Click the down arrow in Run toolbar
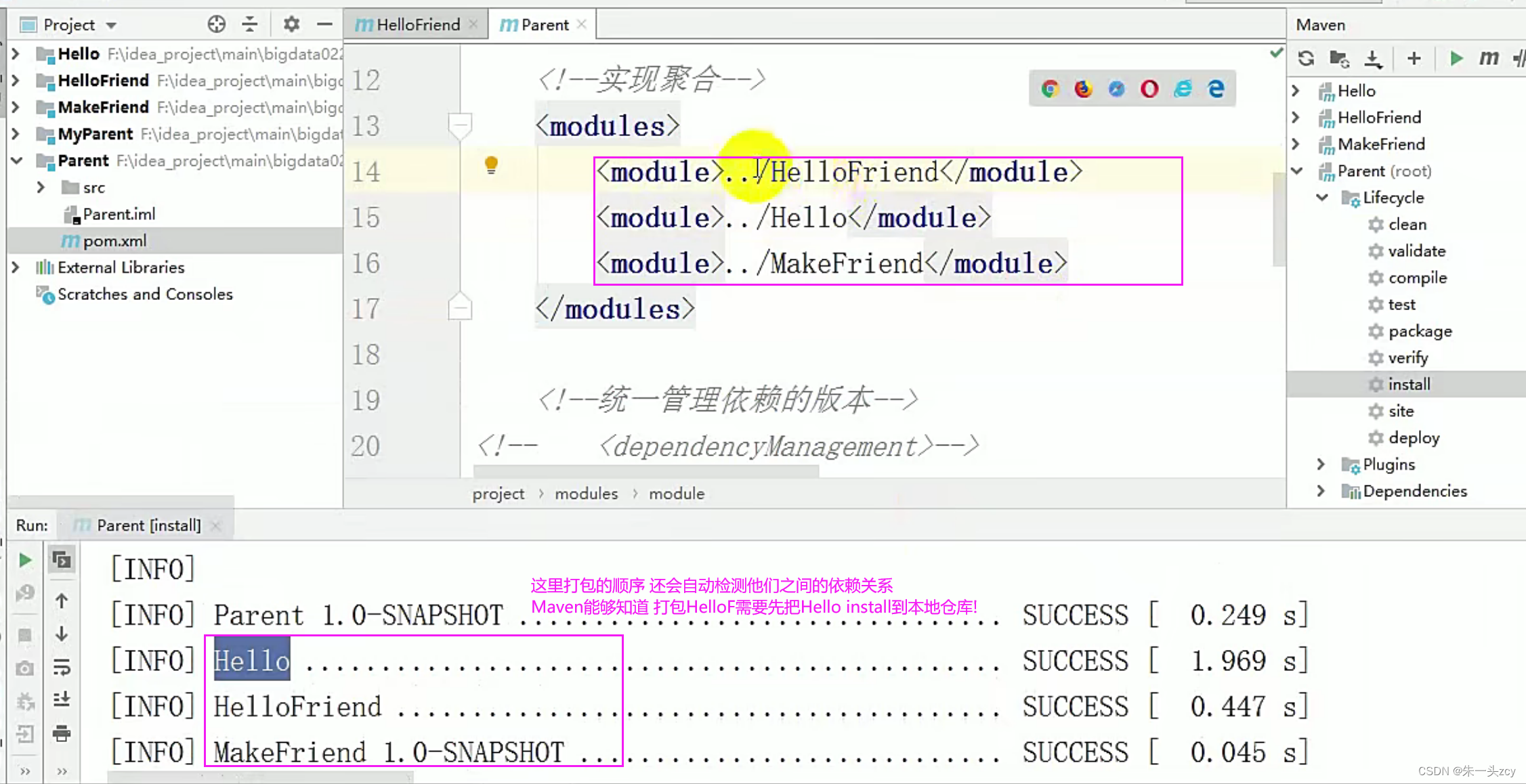The width and height of the screenshot is (1526, 784). pyautogui.click(x=62, y=634)
